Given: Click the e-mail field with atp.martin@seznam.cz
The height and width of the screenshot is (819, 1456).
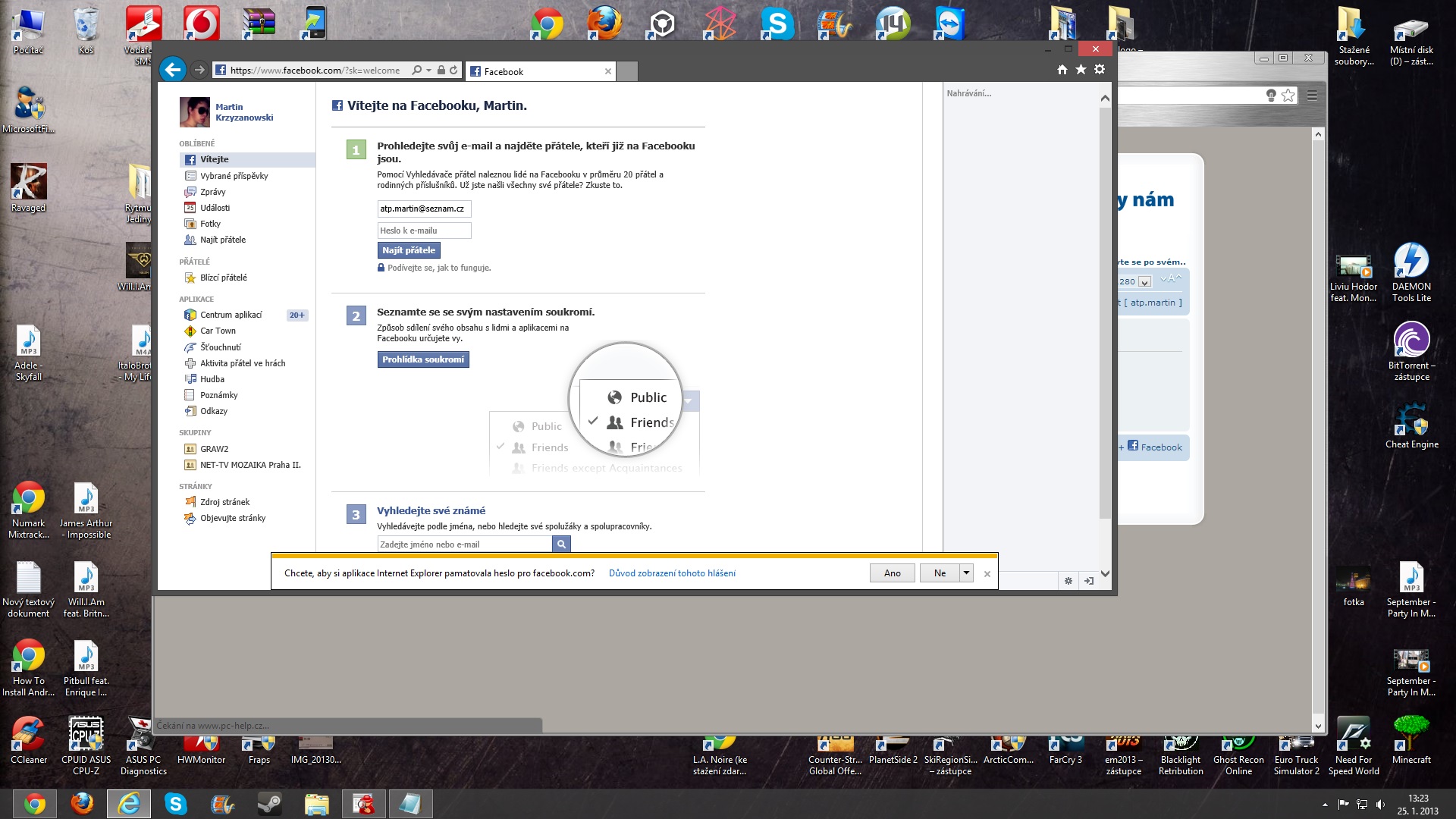Looking at the screenshot, I should pyautogui.click(x=424, y=209).
